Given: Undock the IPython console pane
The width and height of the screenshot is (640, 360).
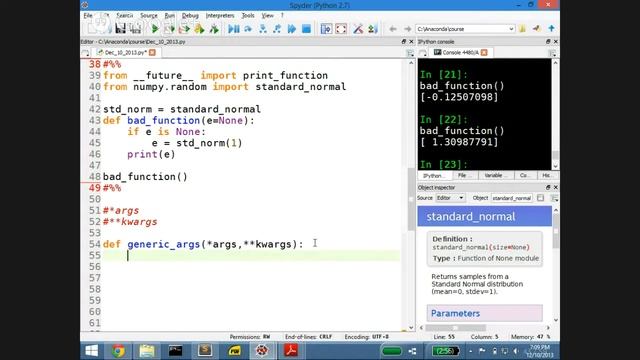Looking at the screenshot, I should tap(548, 42).
